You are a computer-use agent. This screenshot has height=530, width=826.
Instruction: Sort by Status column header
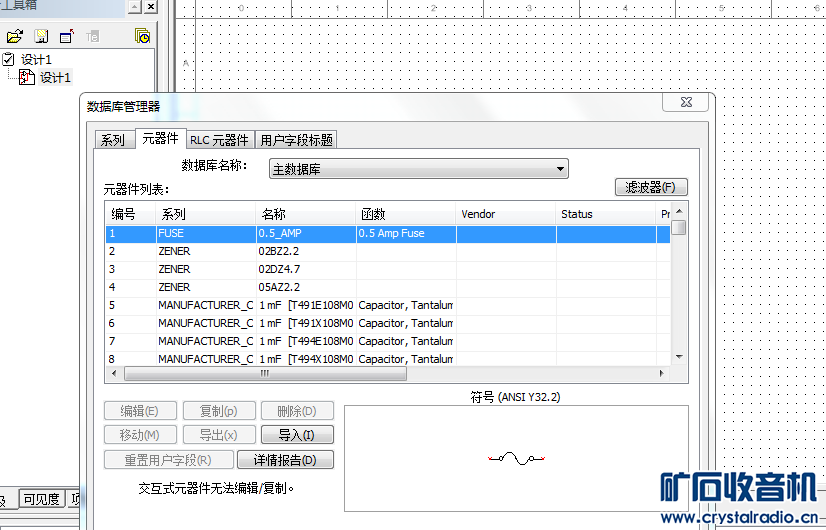pos(605,214)
